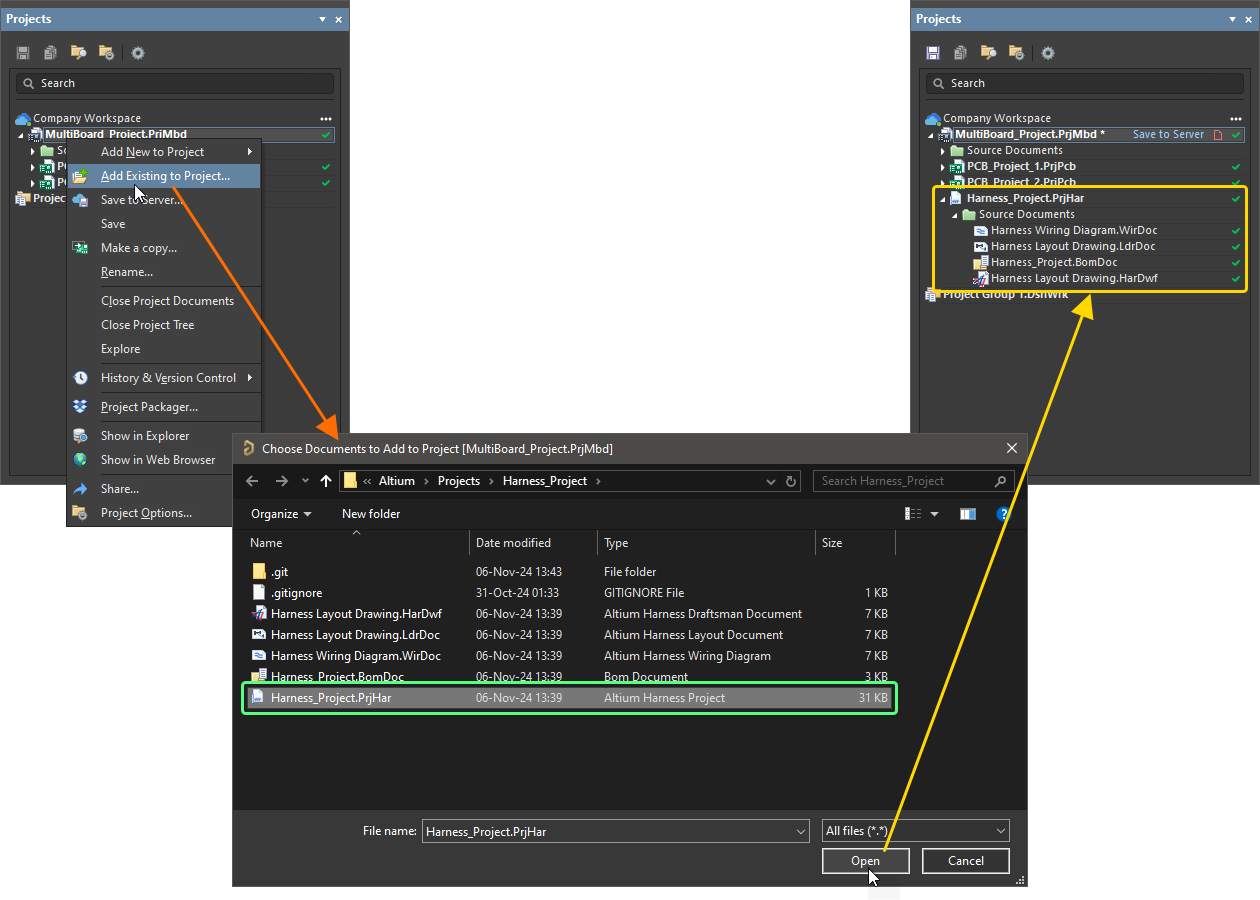
Task: Go forward in the file dialog
Action: tap(282, 481)
